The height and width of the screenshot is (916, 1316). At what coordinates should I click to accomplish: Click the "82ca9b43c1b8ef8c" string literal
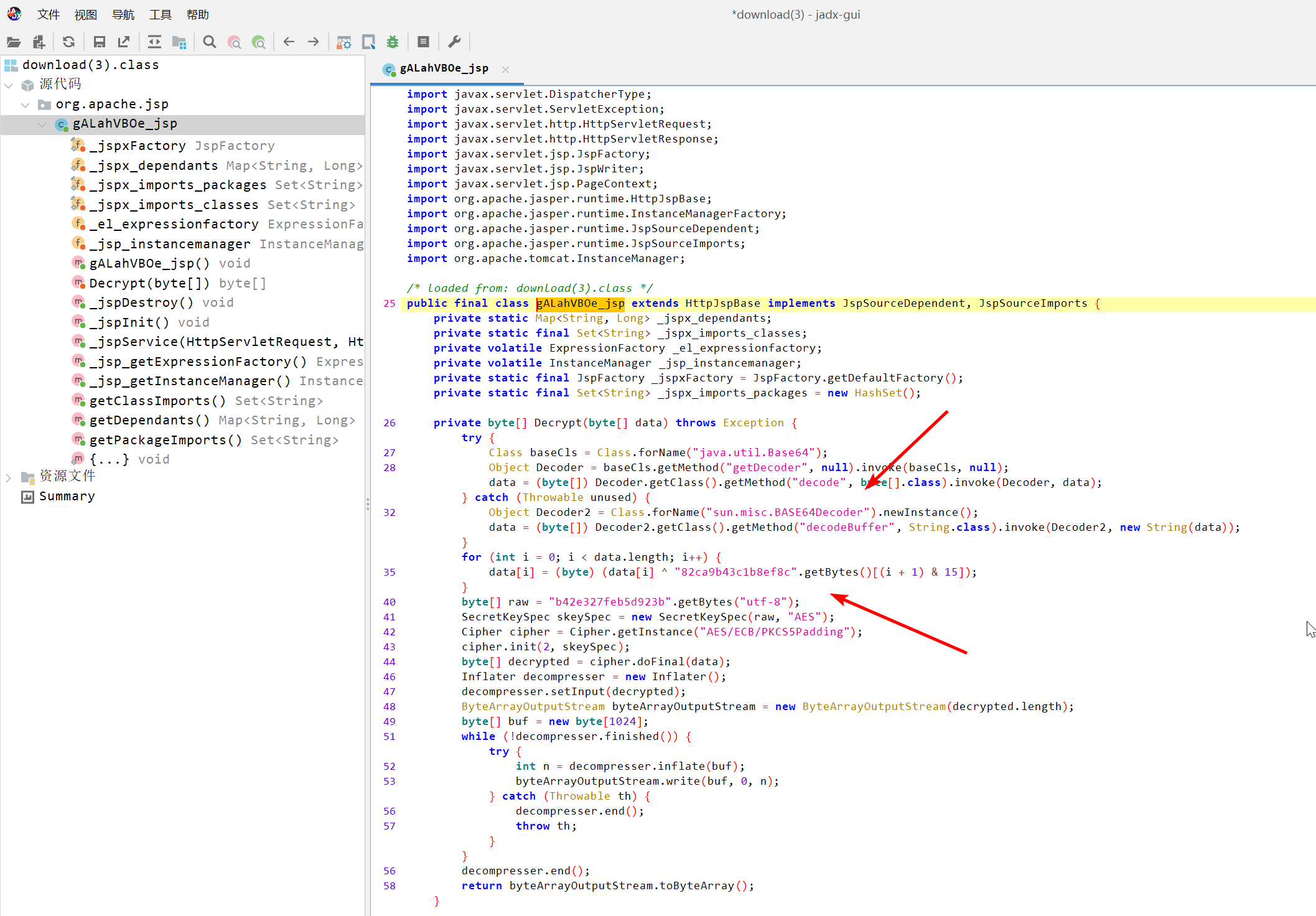tap(736, 572)
